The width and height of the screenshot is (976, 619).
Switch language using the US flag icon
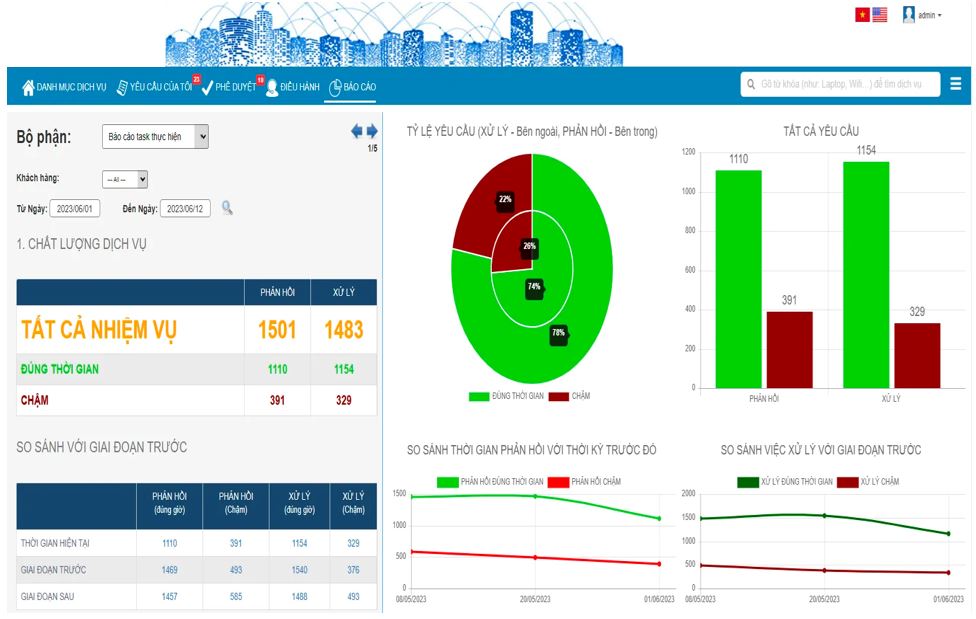880,15
